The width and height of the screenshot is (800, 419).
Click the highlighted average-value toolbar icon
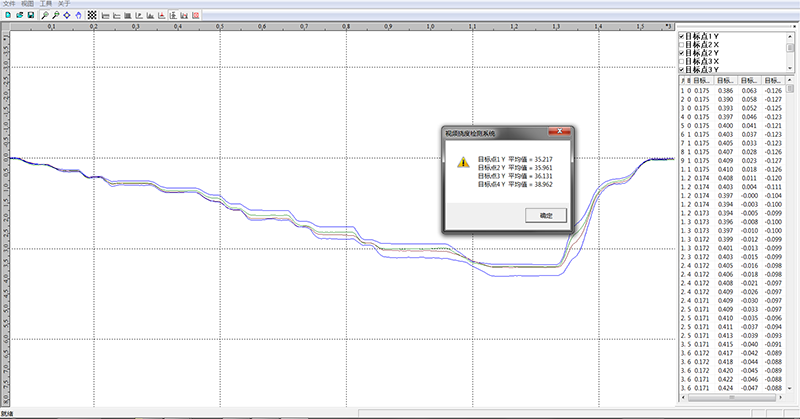coord(173,15)
